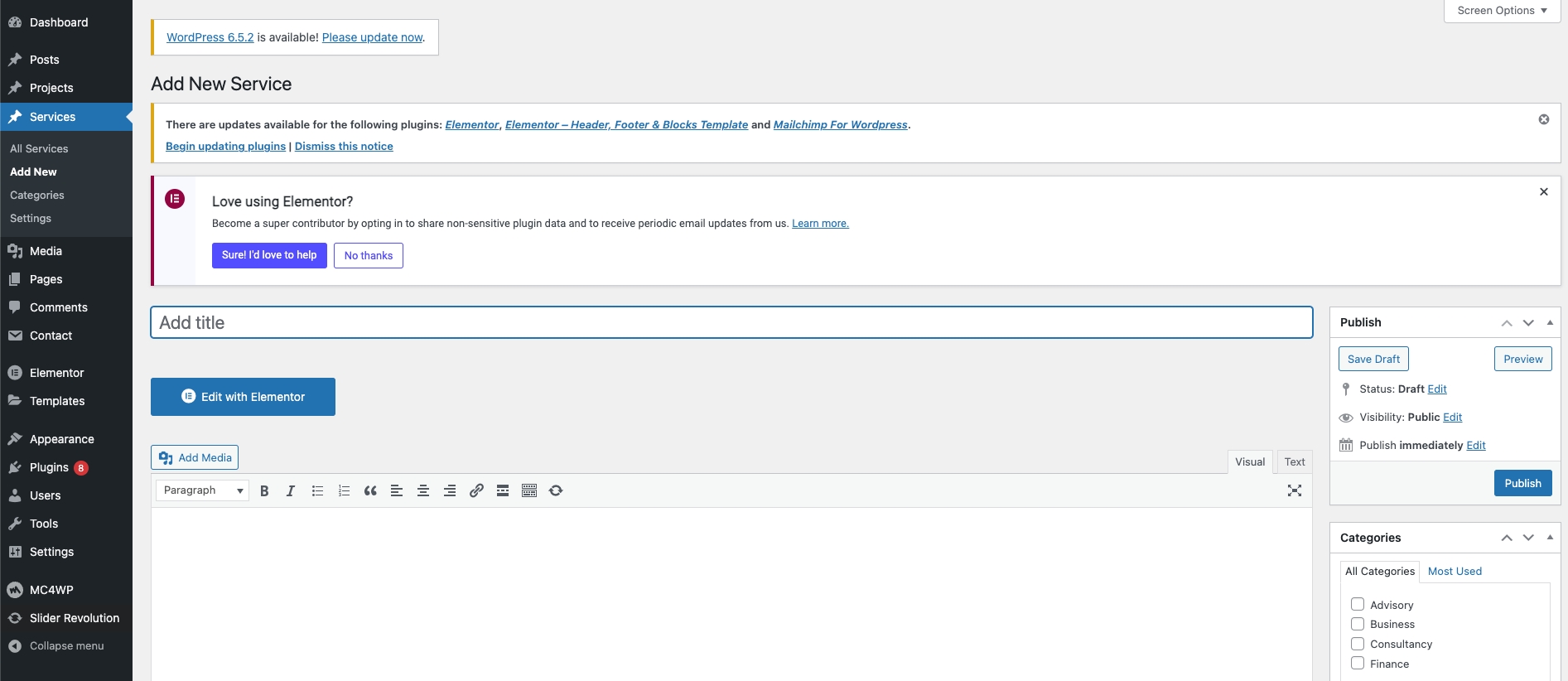Insert a bulleted list
The height and width of the screenshot is (681, 1568).
pos(317,490)
